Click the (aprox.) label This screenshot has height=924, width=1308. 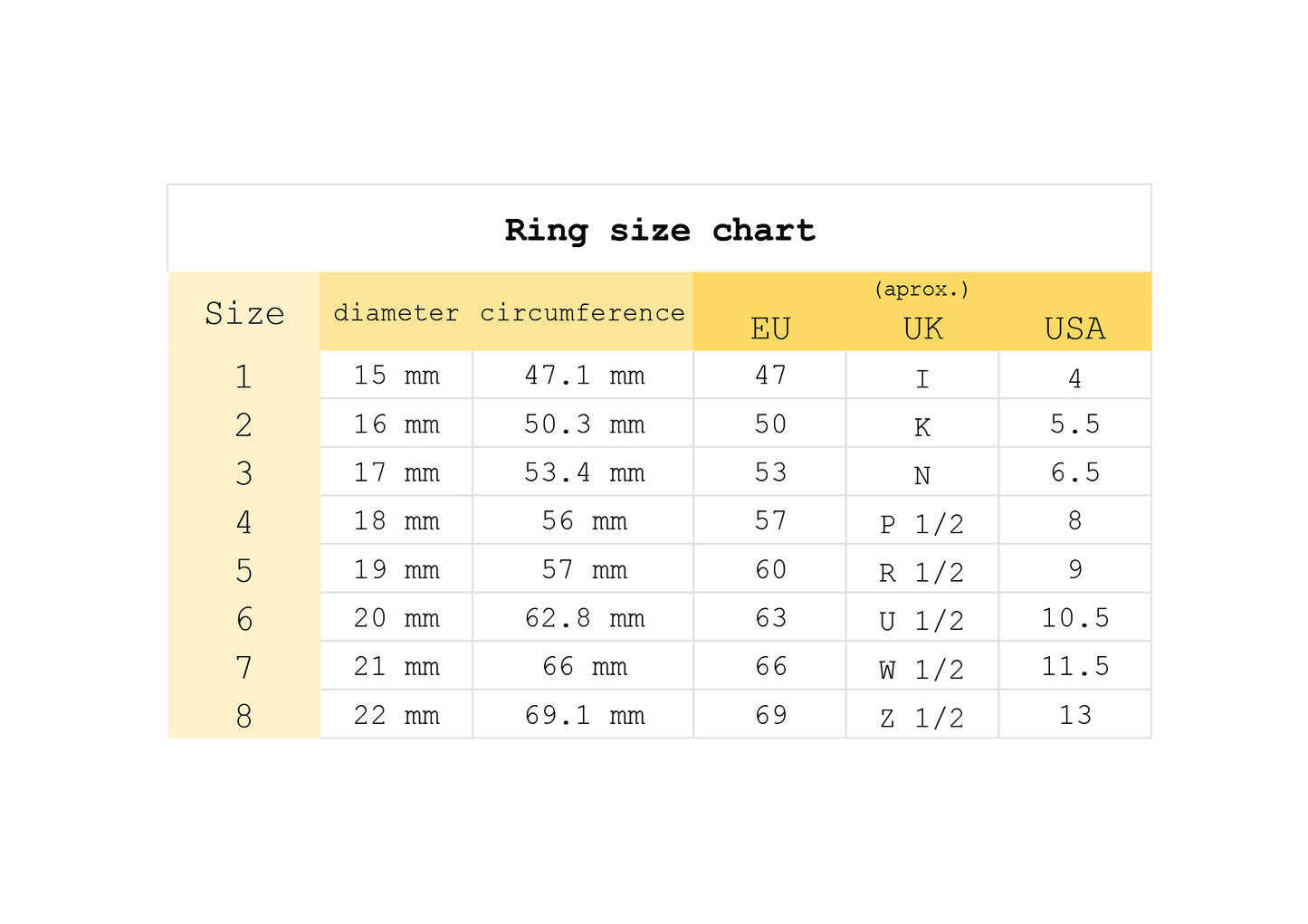[921, 290]
